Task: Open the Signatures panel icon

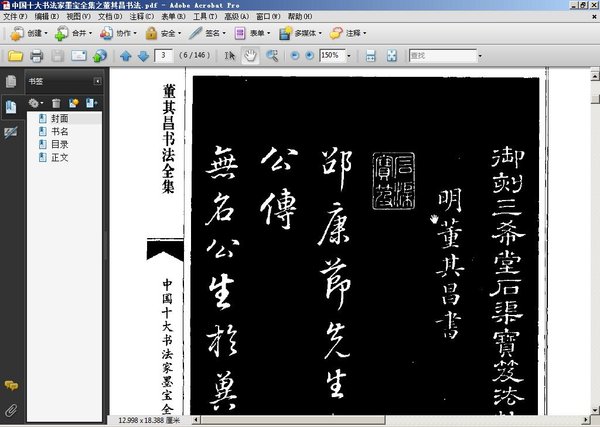Action: pos(11,132)
